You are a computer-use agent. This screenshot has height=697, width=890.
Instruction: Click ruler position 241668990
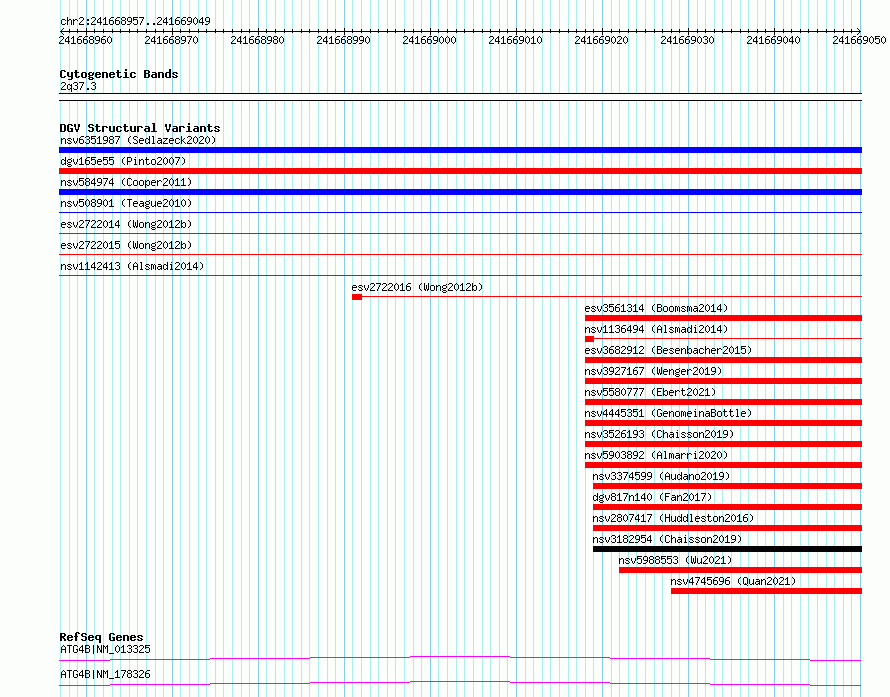click(343, 40)
